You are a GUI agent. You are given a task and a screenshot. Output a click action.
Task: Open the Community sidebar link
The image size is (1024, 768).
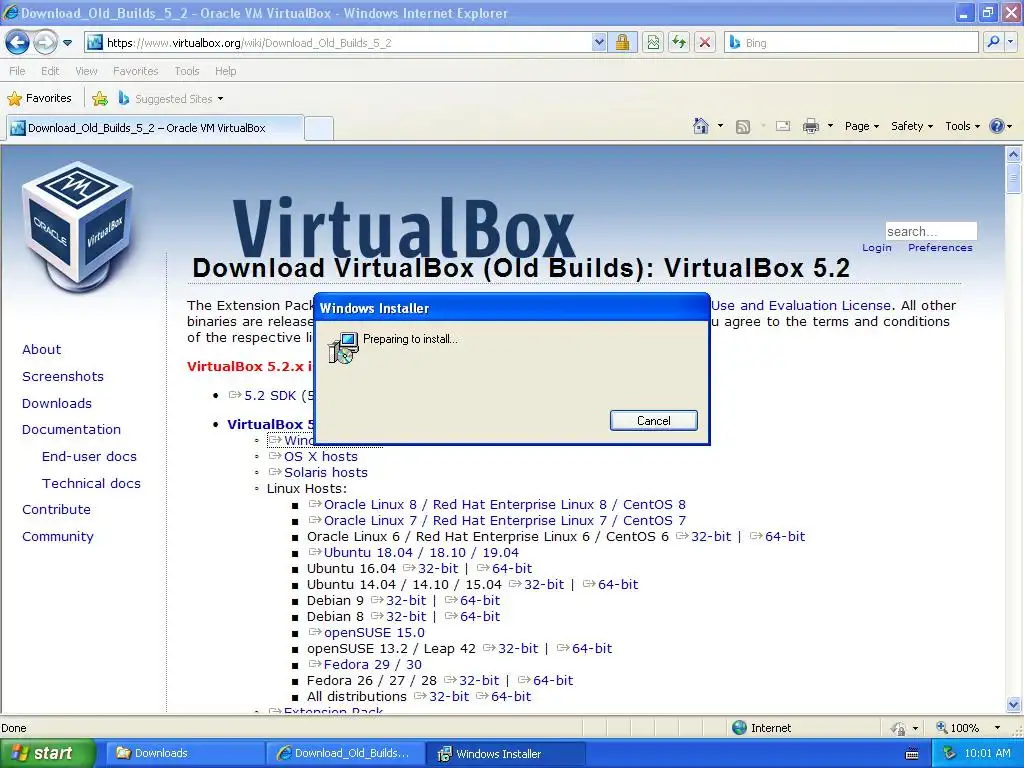[x=57, y=536]
